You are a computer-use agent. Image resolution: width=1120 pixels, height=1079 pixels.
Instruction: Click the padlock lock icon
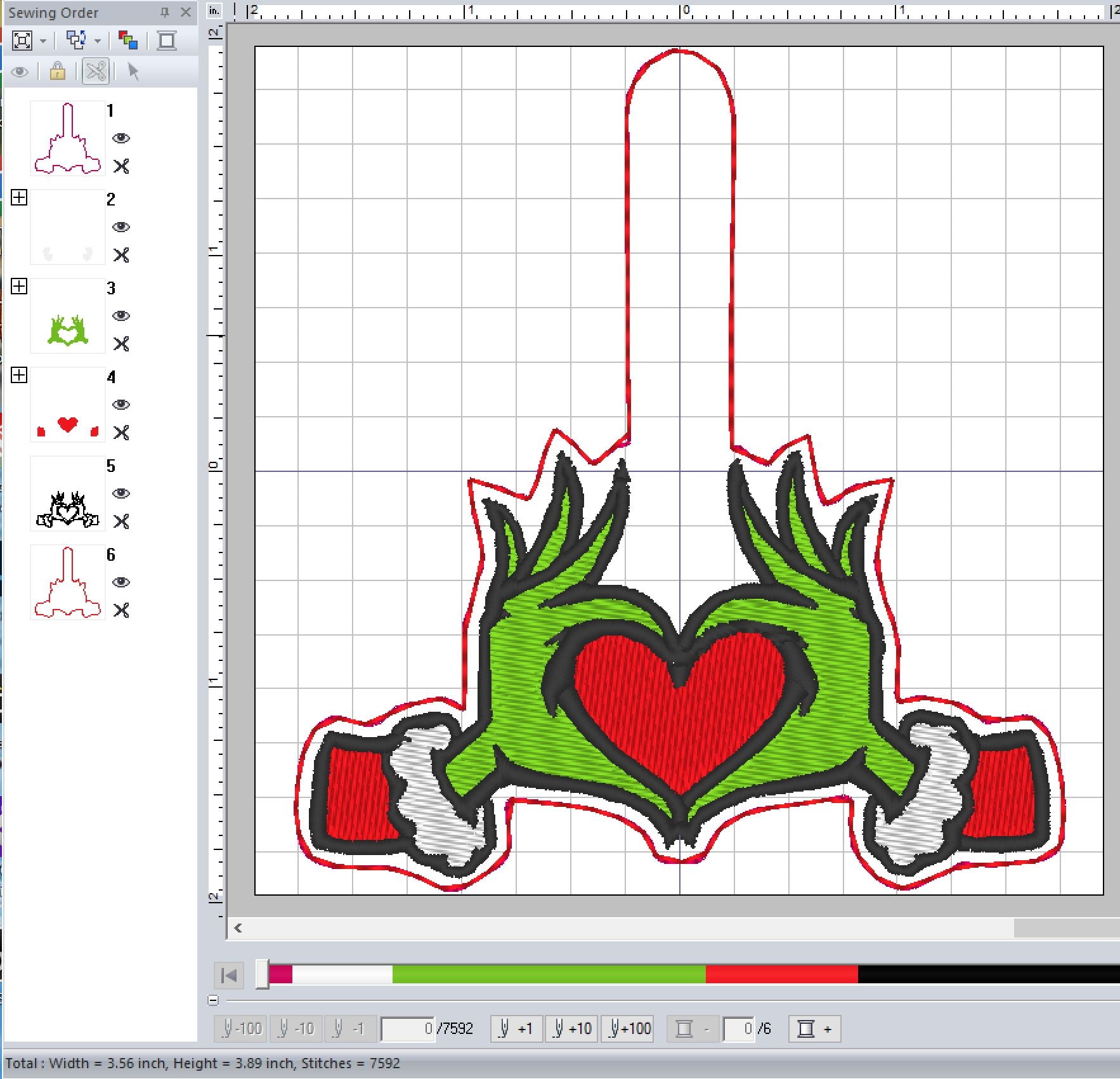[x=57, y=71]
